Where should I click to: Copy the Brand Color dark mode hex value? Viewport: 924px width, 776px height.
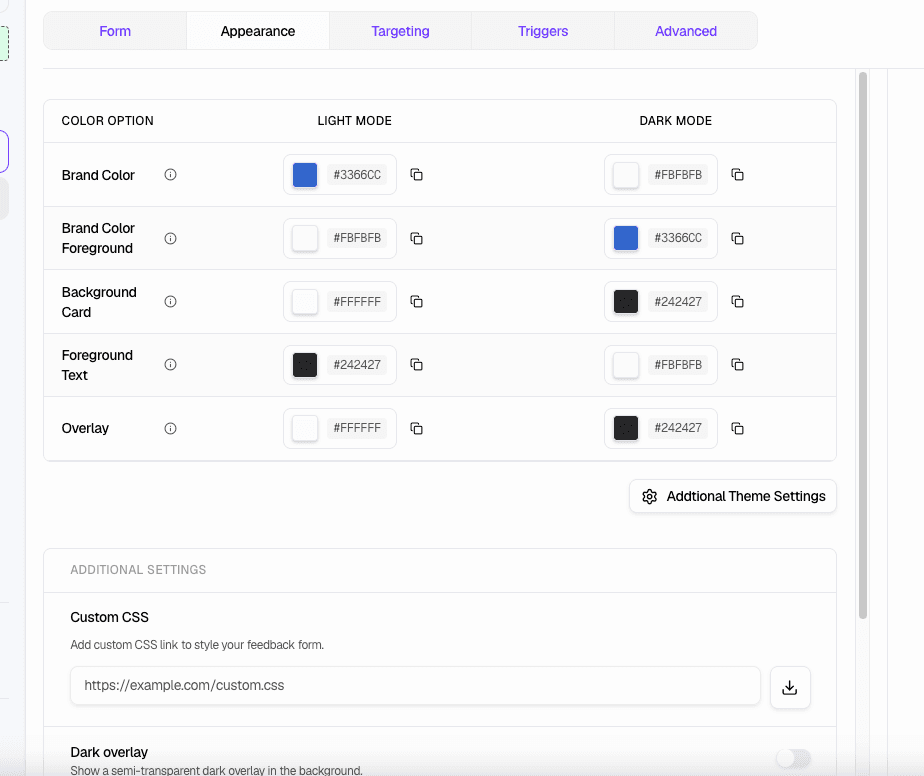(737, 174)
